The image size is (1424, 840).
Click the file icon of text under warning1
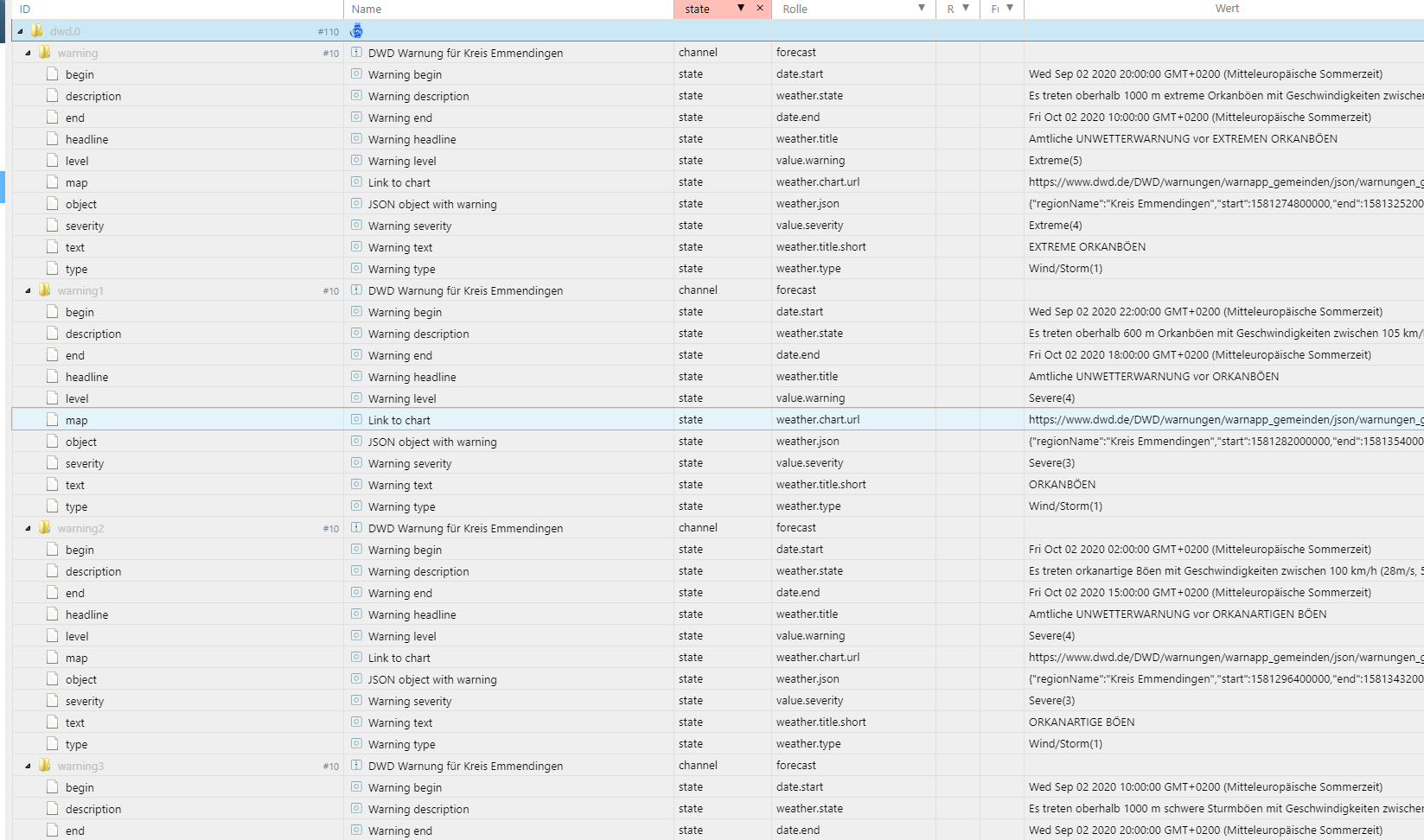(53, 485)
